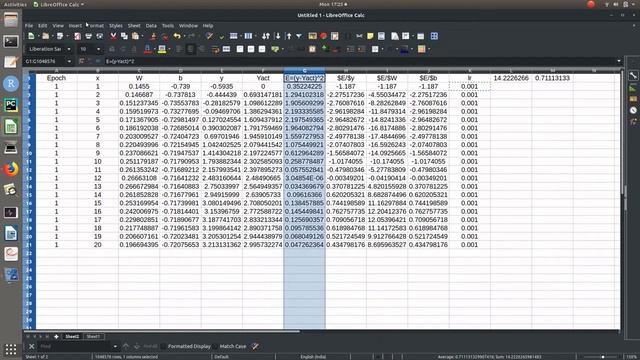Click background highlight color swatch

tap(162, 49)
